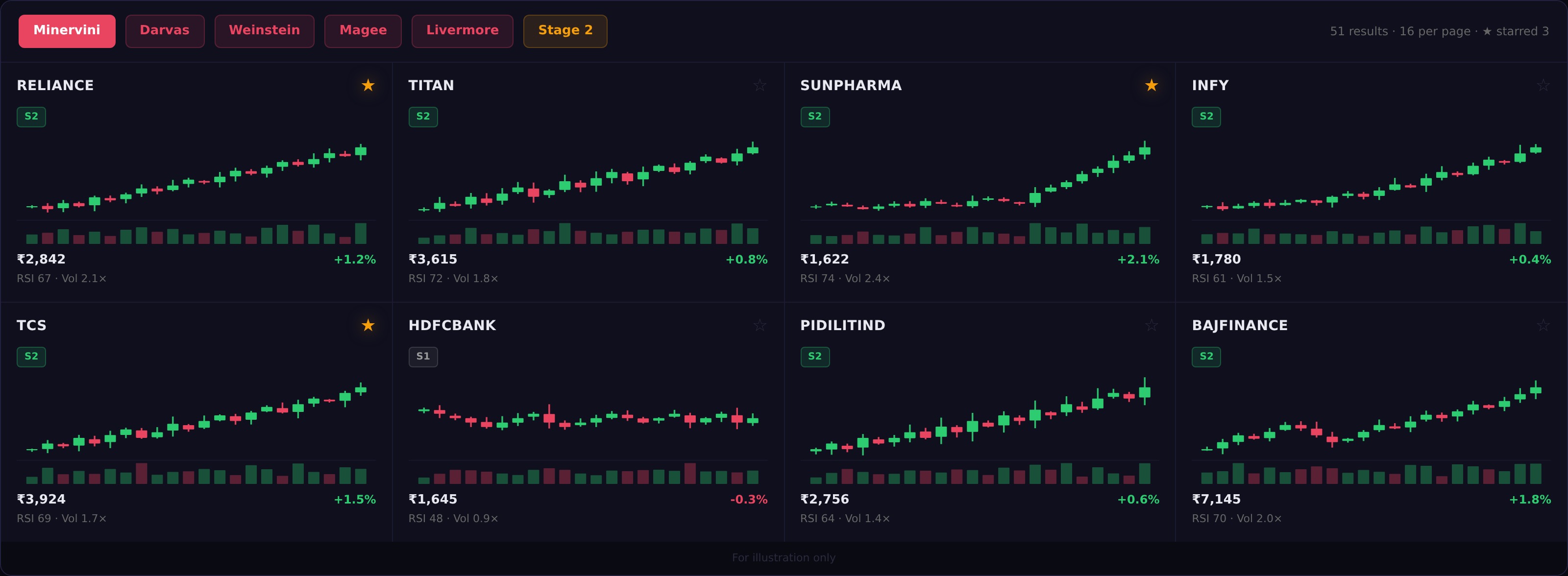Open the BAJFINANCE candlestick chart
The width and height of the screenshot is (1568, 576).
1372,431
